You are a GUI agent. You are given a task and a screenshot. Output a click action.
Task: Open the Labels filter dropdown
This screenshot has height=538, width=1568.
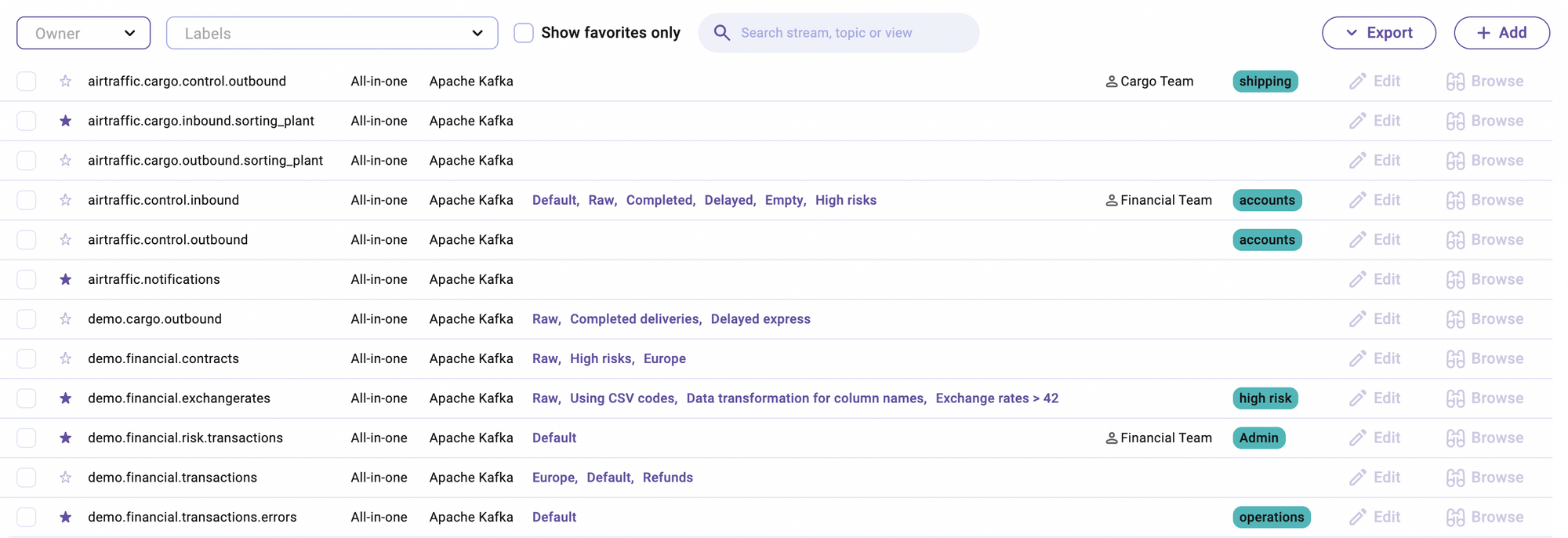[x=332, y=33]
